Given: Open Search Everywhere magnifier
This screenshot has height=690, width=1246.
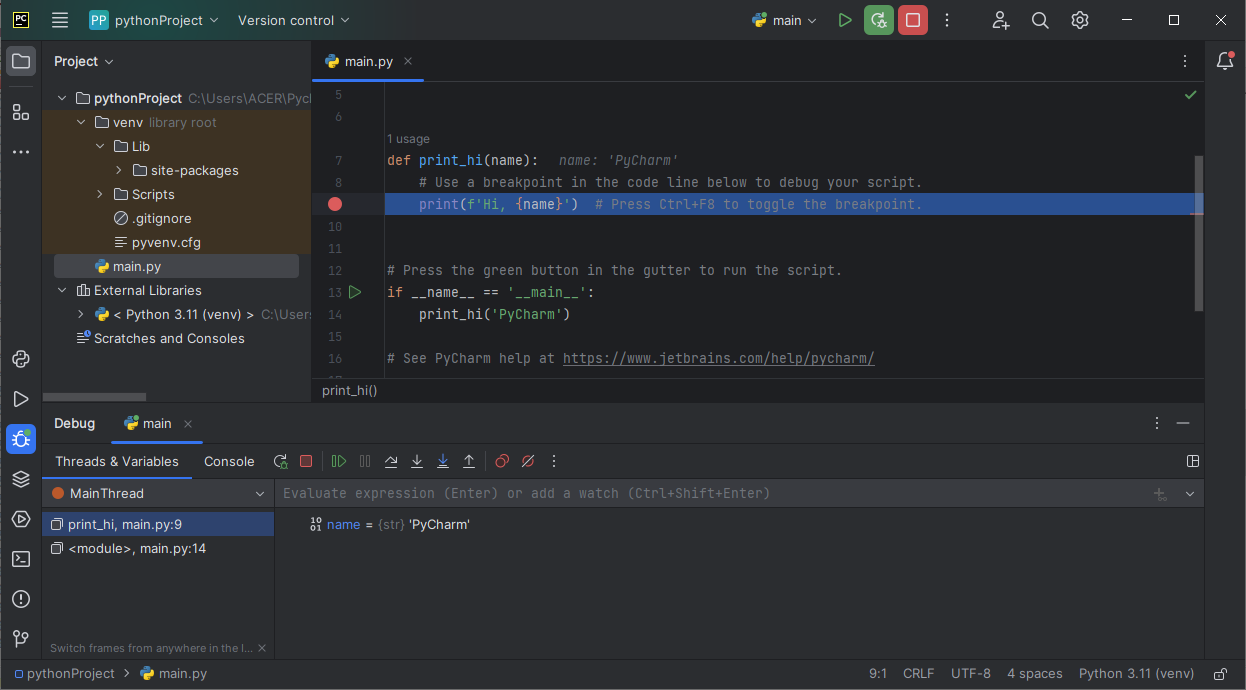Looking at the screenshot, I should pos(1040,20).
